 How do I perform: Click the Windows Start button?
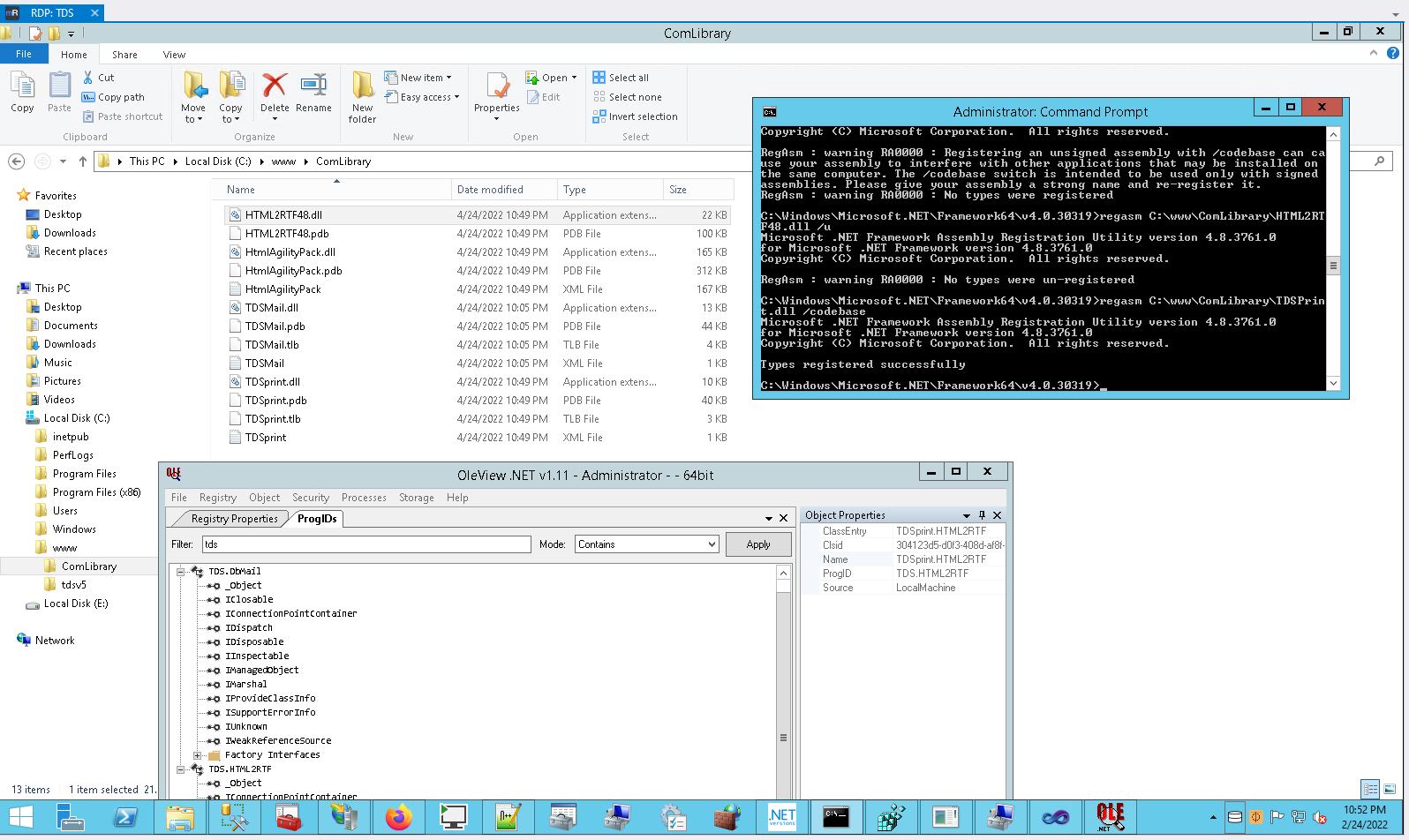click(x=21, y=818)
